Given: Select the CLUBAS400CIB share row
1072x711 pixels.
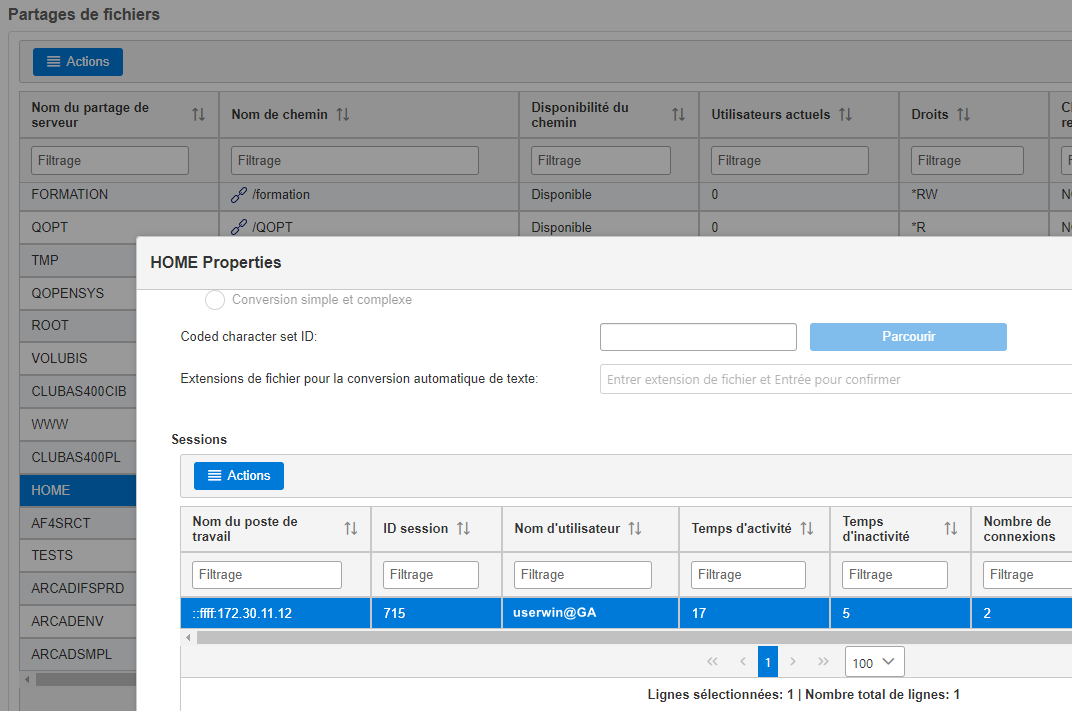Looking at the screenshot, I should pos(78,392).
